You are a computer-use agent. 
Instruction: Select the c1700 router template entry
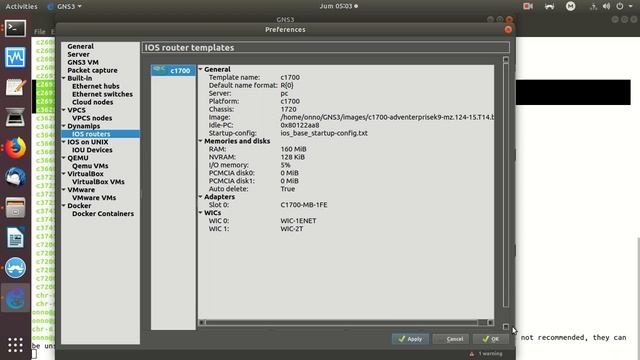(173, 70)
